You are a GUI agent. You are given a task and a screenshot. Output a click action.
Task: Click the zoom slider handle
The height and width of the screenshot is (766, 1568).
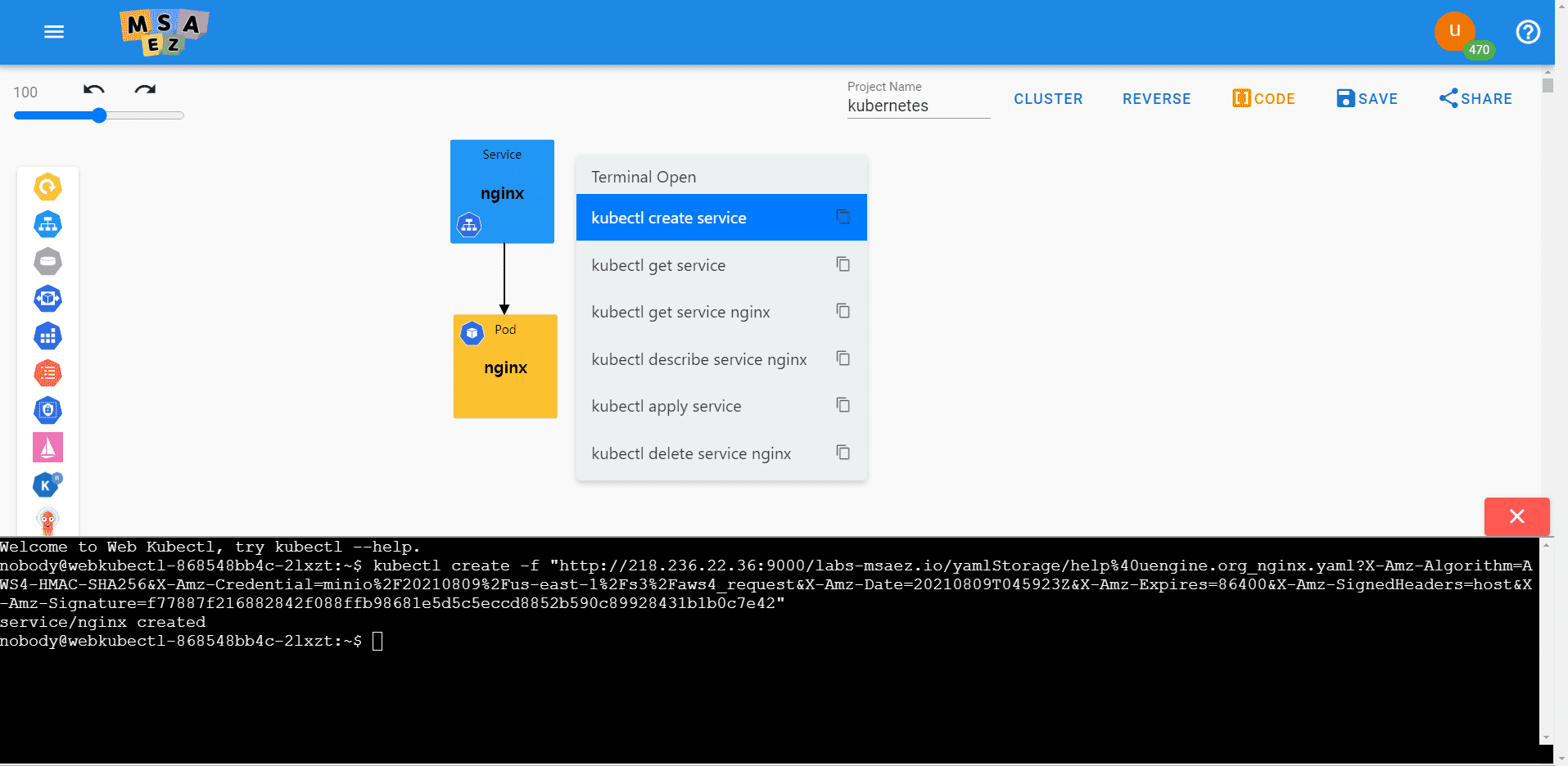point(99,115)
